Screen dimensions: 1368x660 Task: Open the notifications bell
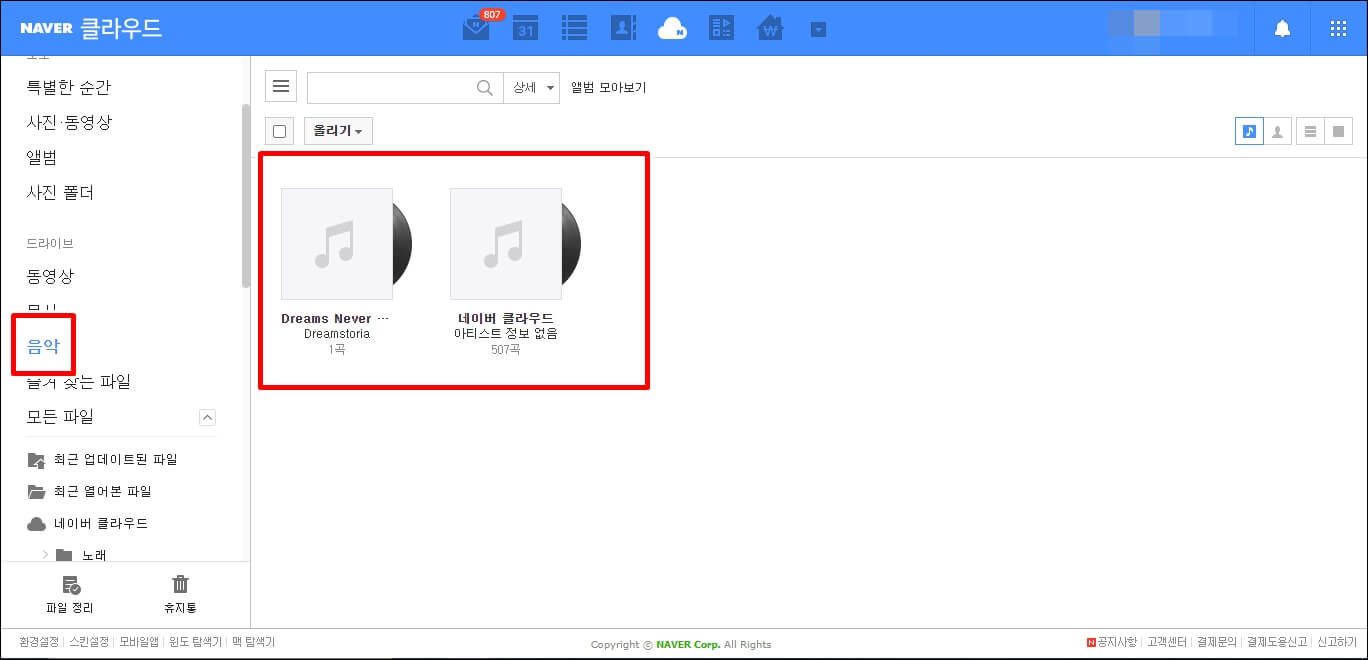1282,29
